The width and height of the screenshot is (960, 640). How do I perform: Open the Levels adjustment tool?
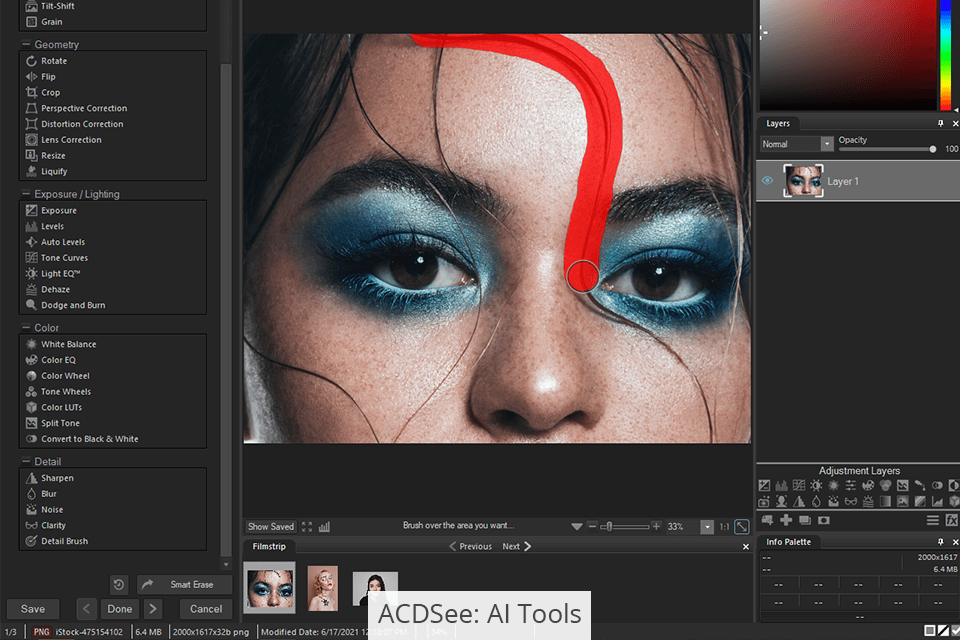click(x=45, y=226)
